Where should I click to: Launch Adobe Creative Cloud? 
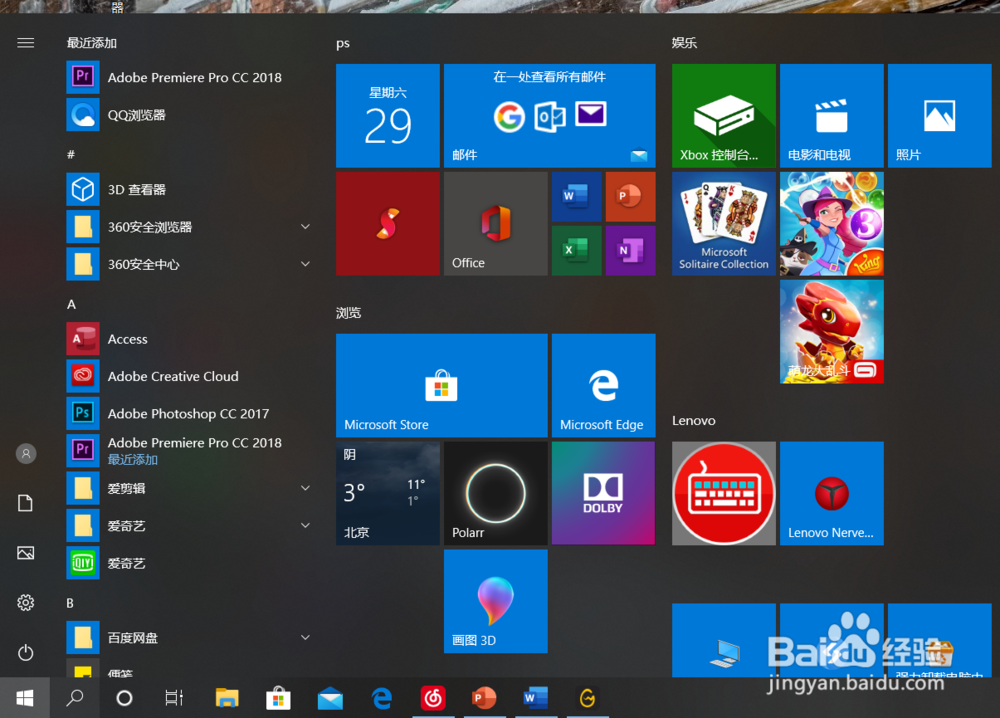coord(189,376)
